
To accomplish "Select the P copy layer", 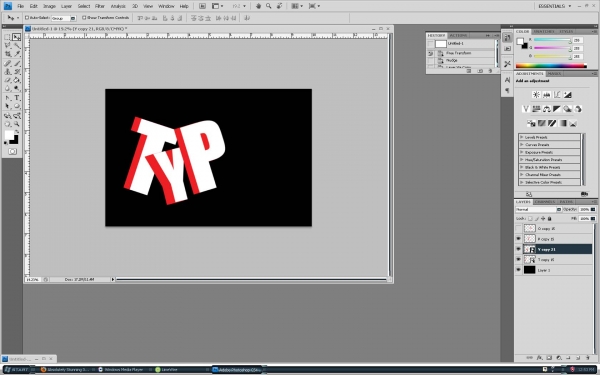I will tap(557, 239).
